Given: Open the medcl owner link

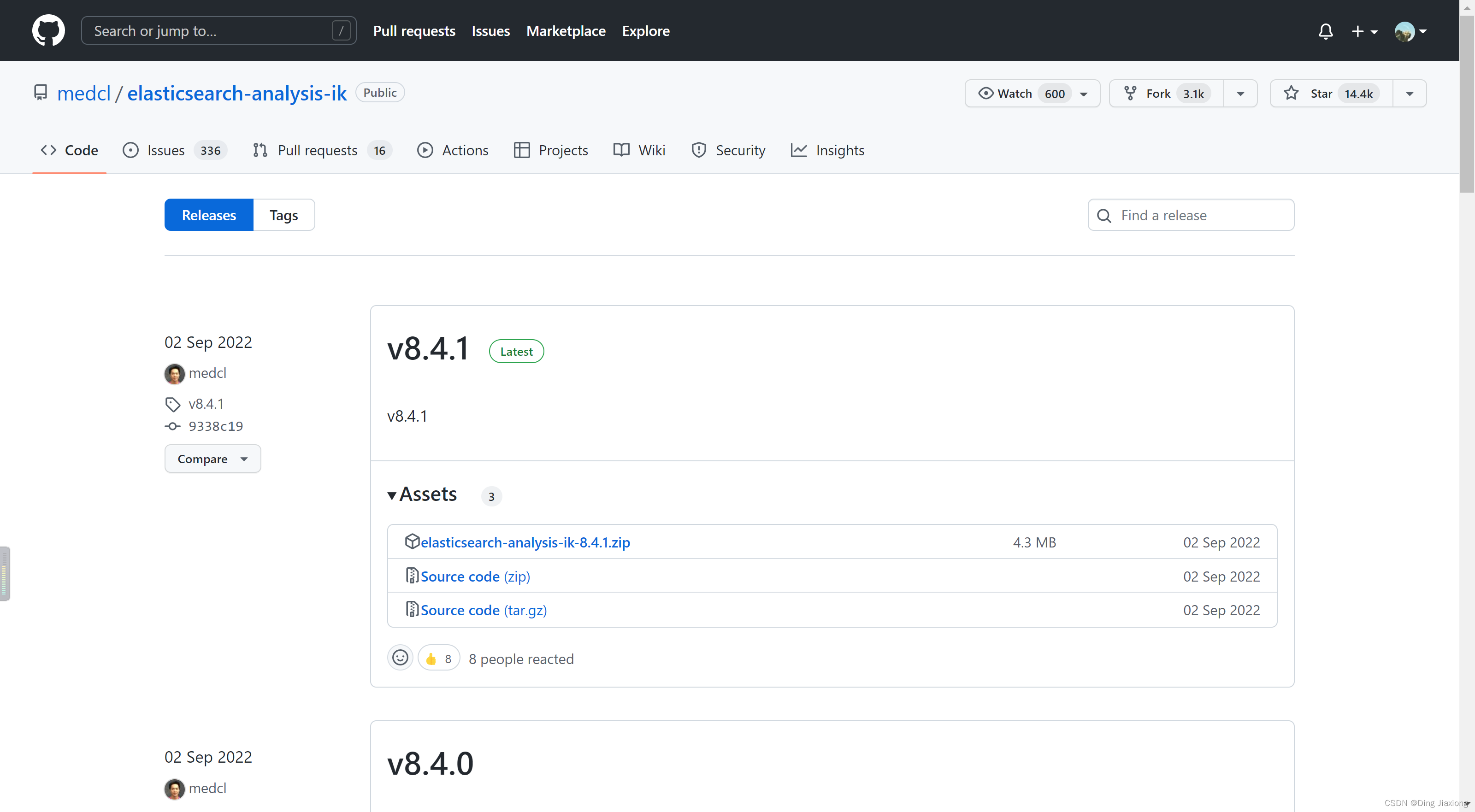Looking at the screenshot, I should (x=83, y=93).
